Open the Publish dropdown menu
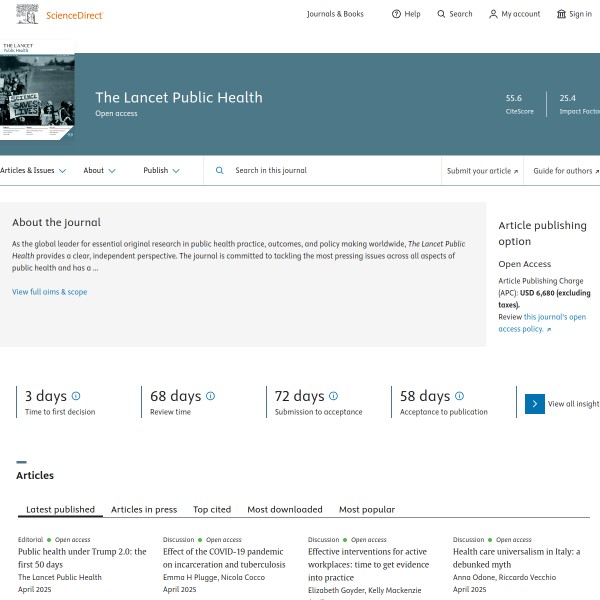Viewport: 600px width, 600px height. pyautogui.click(x=161, y=171)
